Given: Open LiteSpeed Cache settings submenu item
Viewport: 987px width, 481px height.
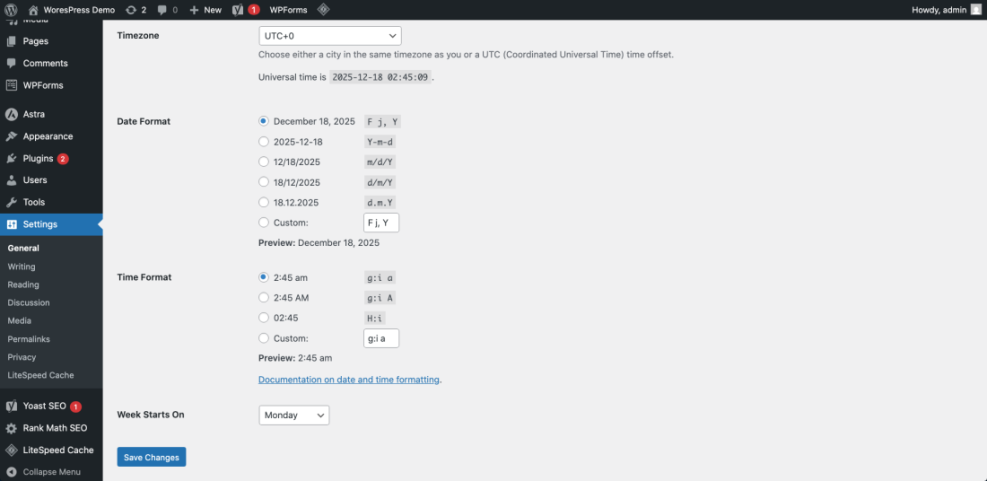Looking at the screenshot, I should point(41,375).
